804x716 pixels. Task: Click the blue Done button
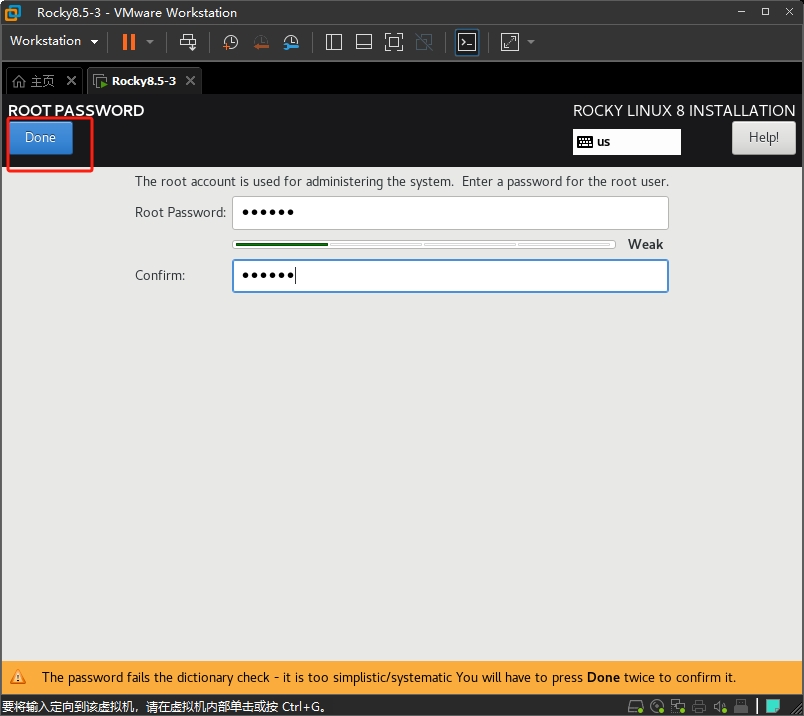(41, 137)
